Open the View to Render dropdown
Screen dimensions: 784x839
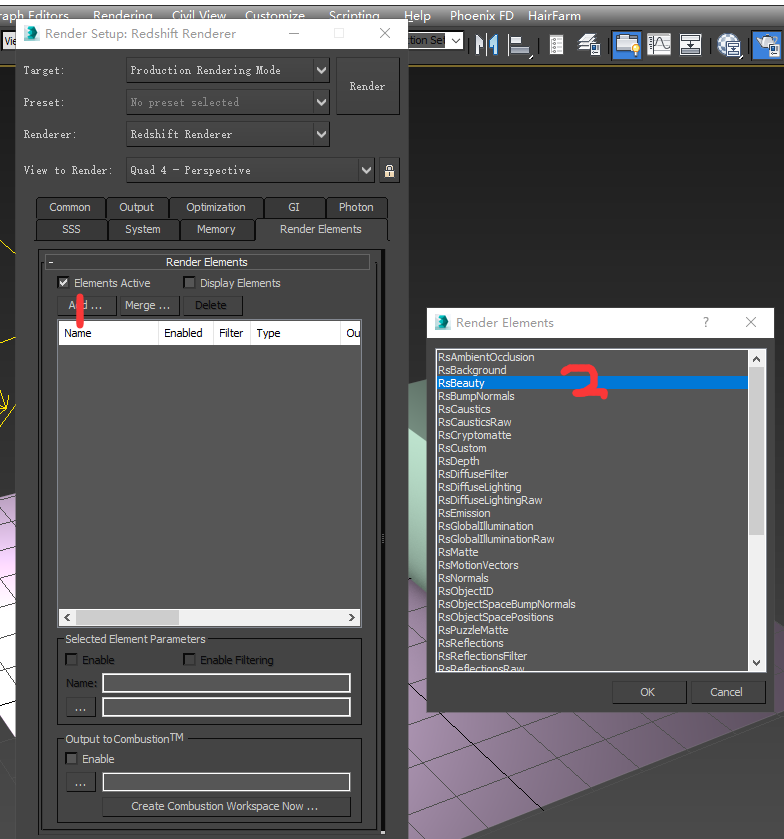click(250, 170)
